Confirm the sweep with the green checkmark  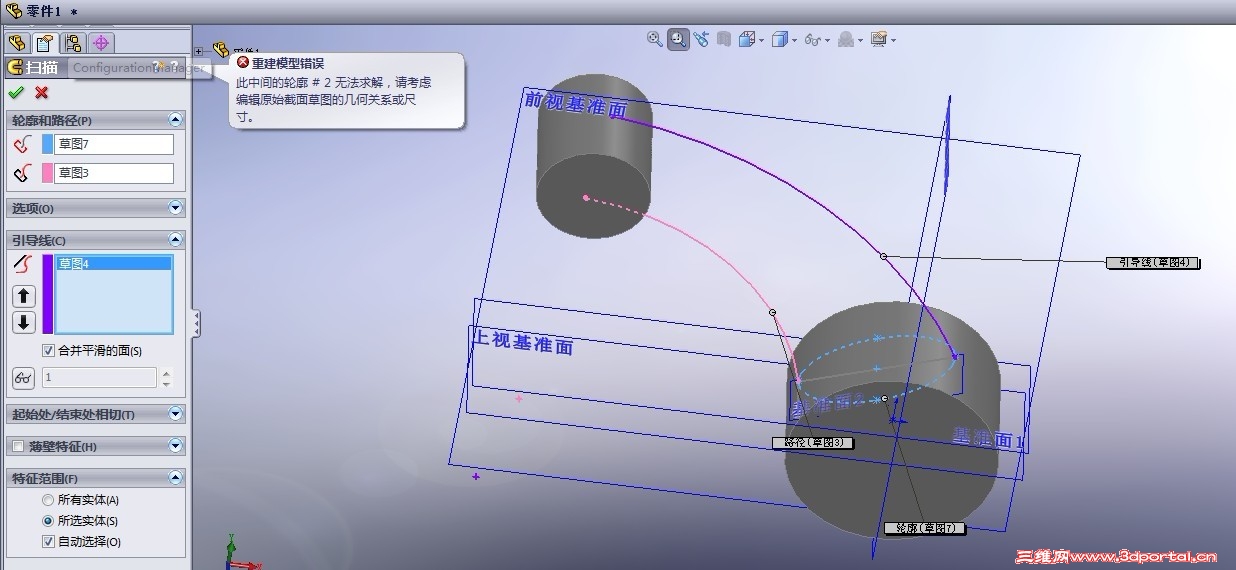pyautogui.click(x=15, y=92)
